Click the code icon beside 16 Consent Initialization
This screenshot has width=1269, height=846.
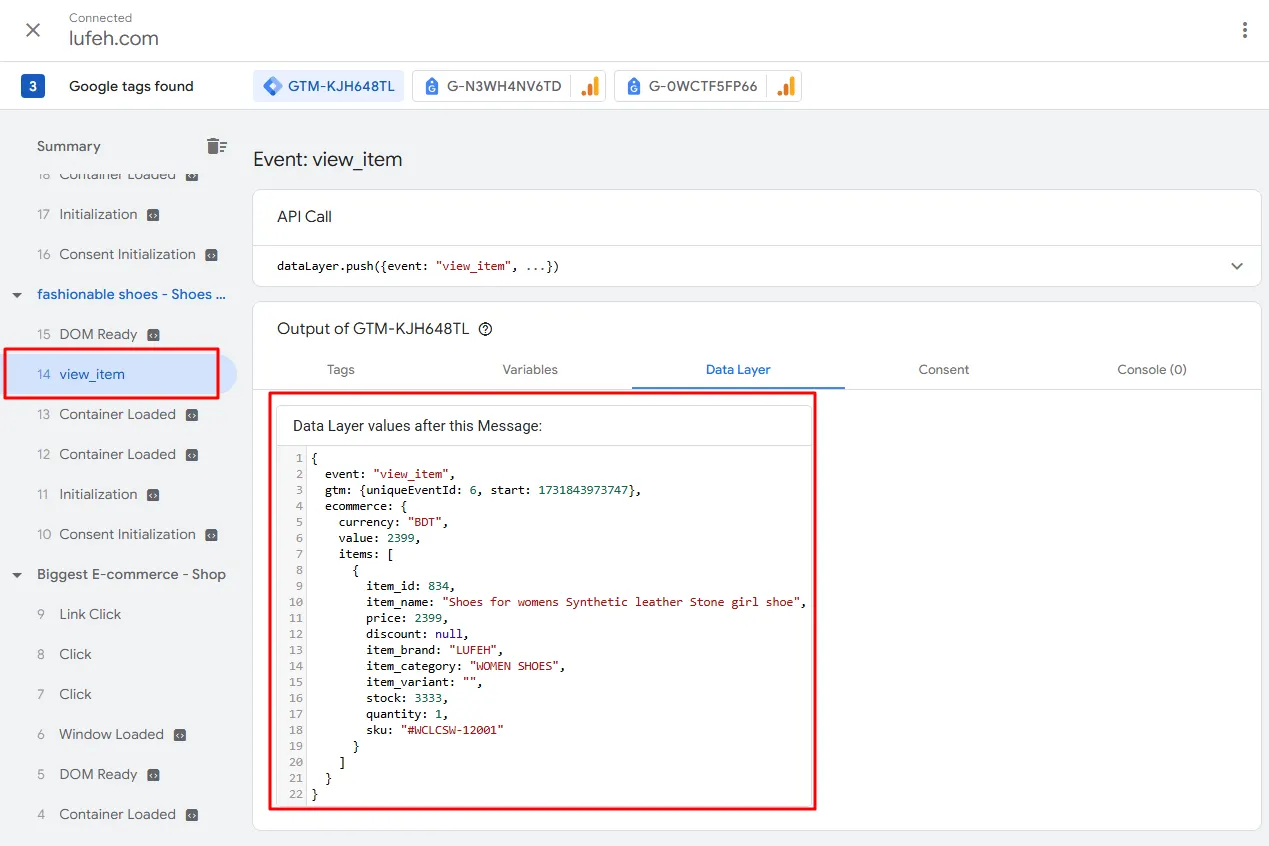click(211, 255)
